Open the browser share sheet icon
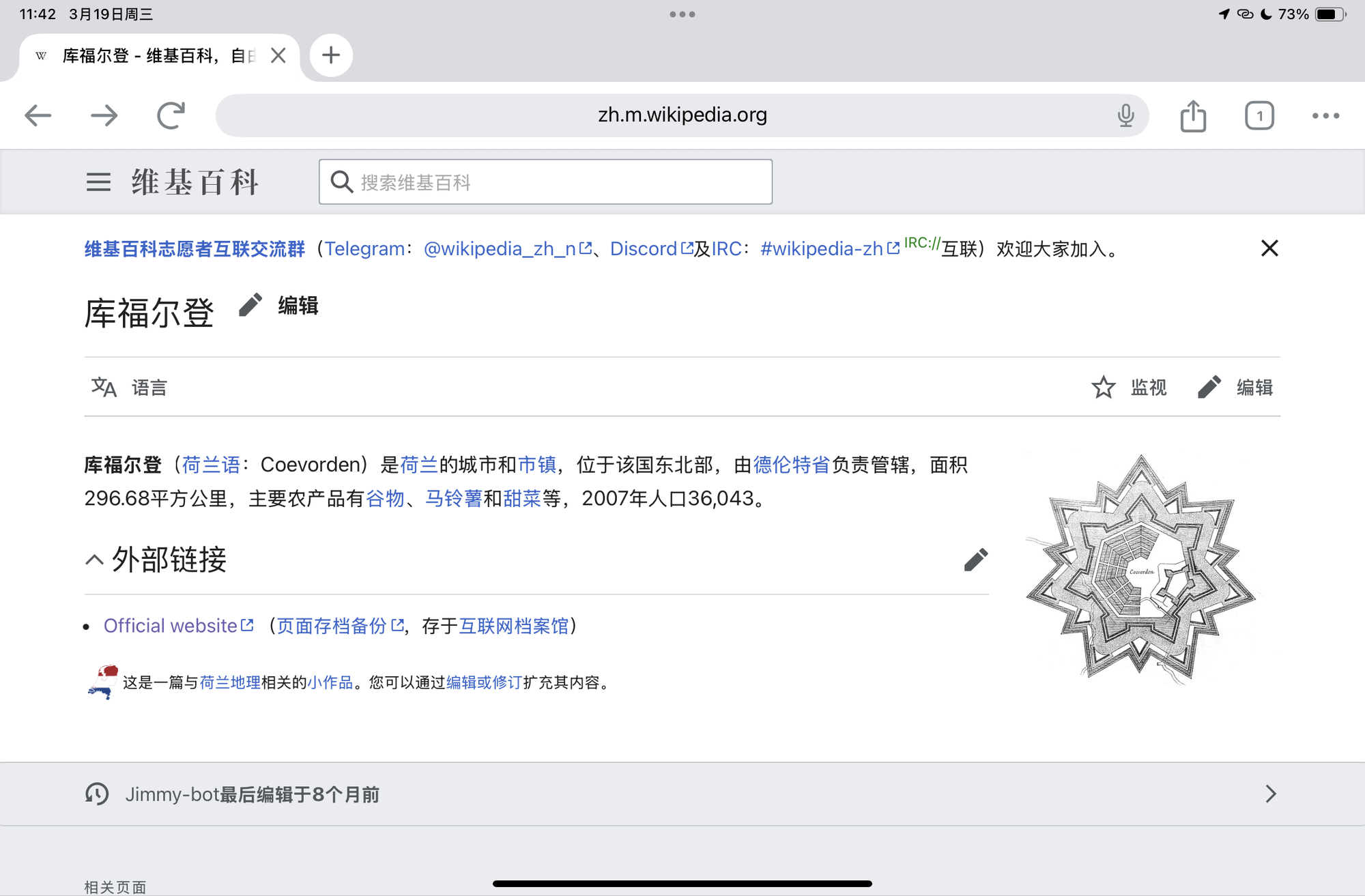Image resolution: width=1365 pixels, height=896 pixels. click(x=1193, y=115)
